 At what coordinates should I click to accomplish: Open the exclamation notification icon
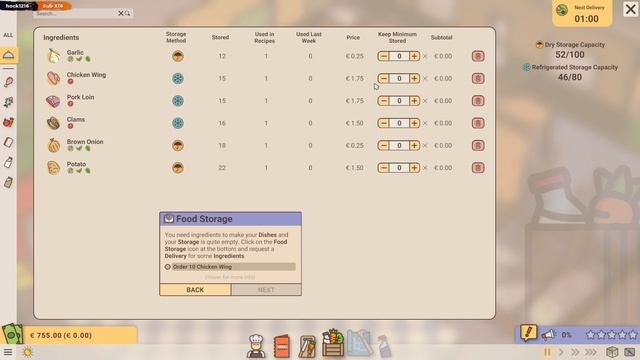(x=528, y=333)
